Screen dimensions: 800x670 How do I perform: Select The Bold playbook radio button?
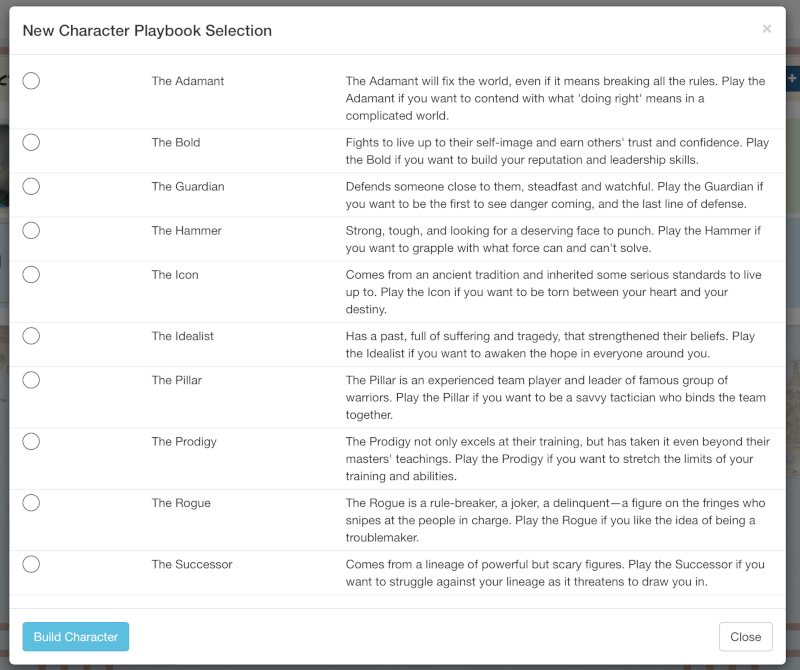coord(30,142)
